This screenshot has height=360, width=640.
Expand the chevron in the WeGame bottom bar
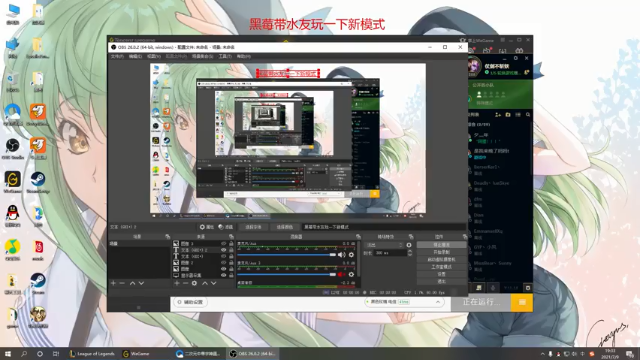pyautogui.click(x=438, y=302)
